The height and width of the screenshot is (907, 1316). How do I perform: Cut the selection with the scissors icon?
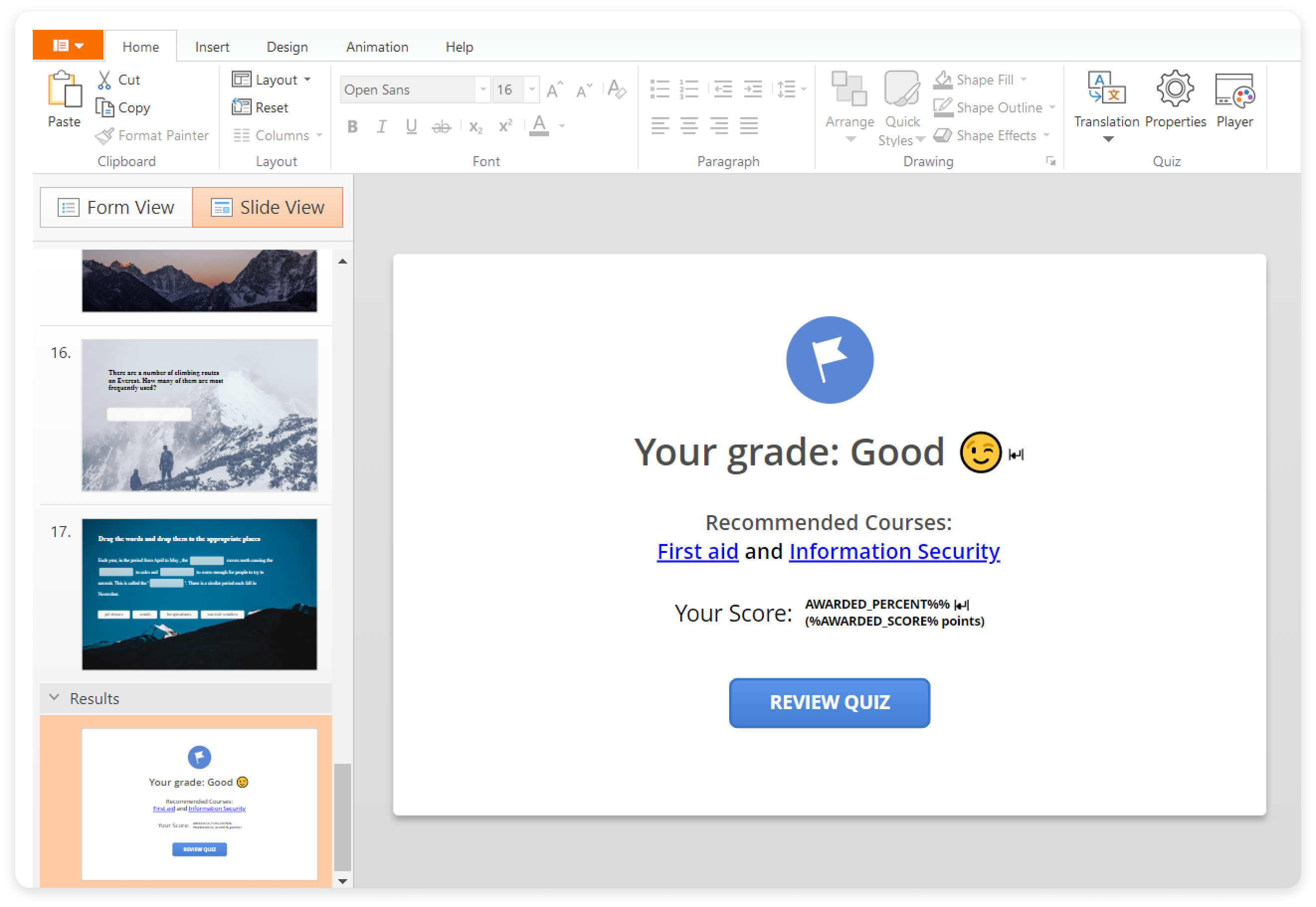[104, 80]
